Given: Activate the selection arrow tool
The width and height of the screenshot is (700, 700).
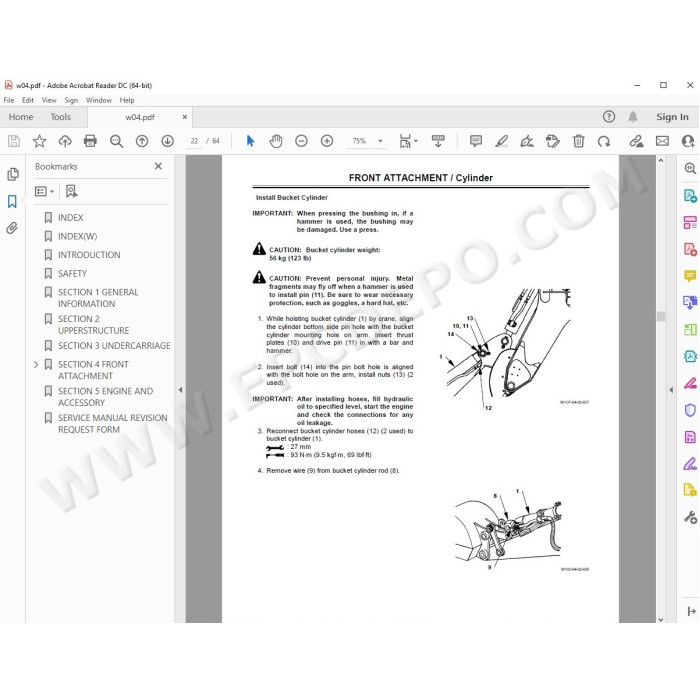Looking at the screenshot, I should tap(250, 141).
